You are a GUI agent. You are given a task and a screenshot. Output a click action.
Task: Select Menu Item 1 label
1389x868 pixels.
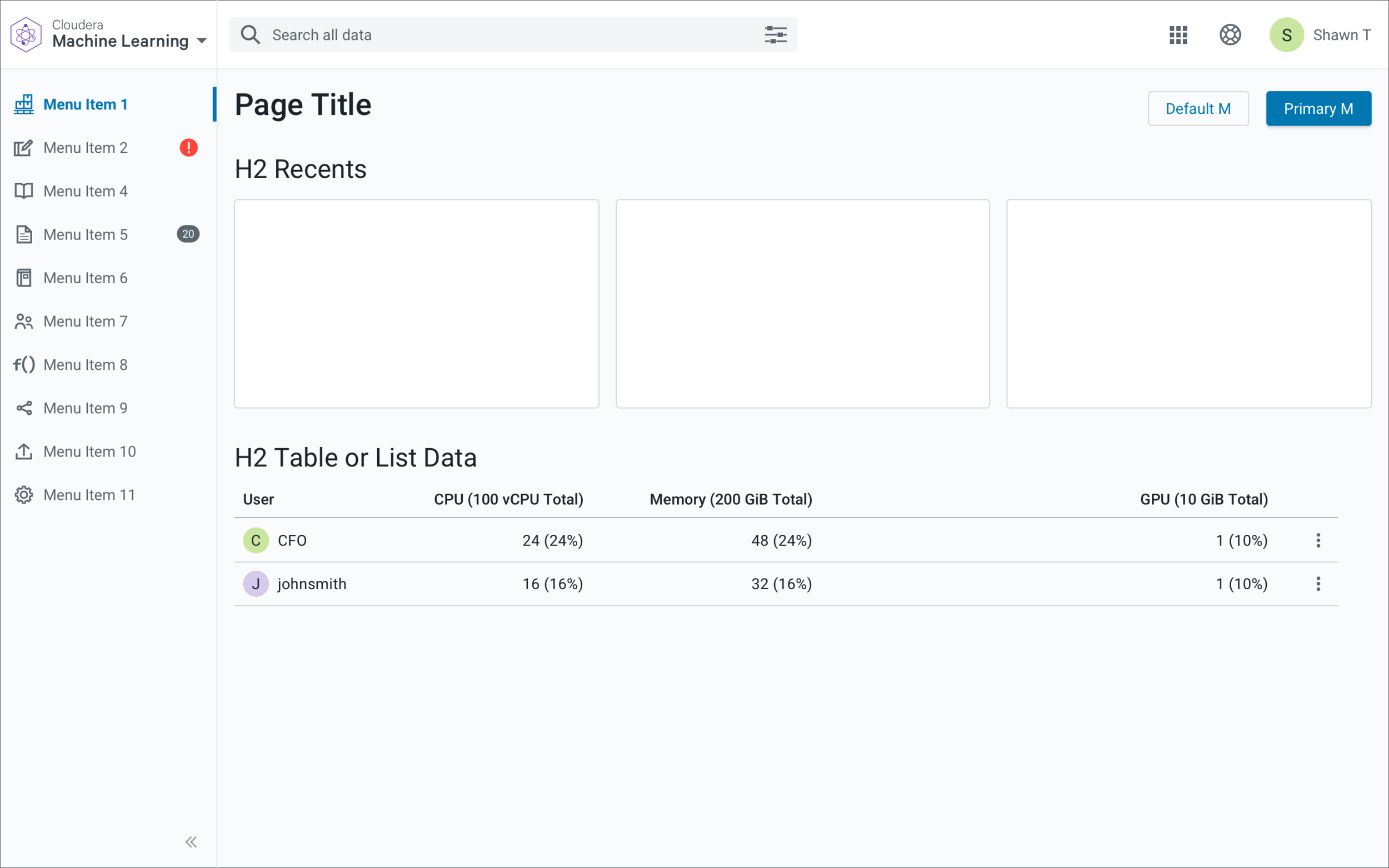(86, 104)
